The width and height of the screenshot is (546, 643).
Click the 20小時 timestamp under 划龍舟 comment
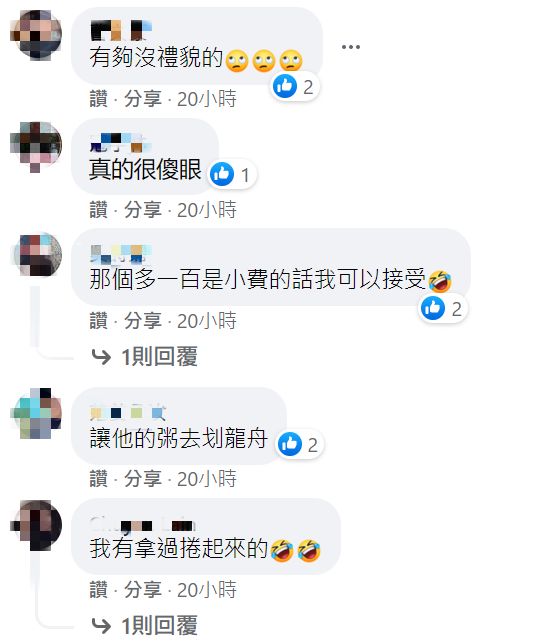(207, 479)
